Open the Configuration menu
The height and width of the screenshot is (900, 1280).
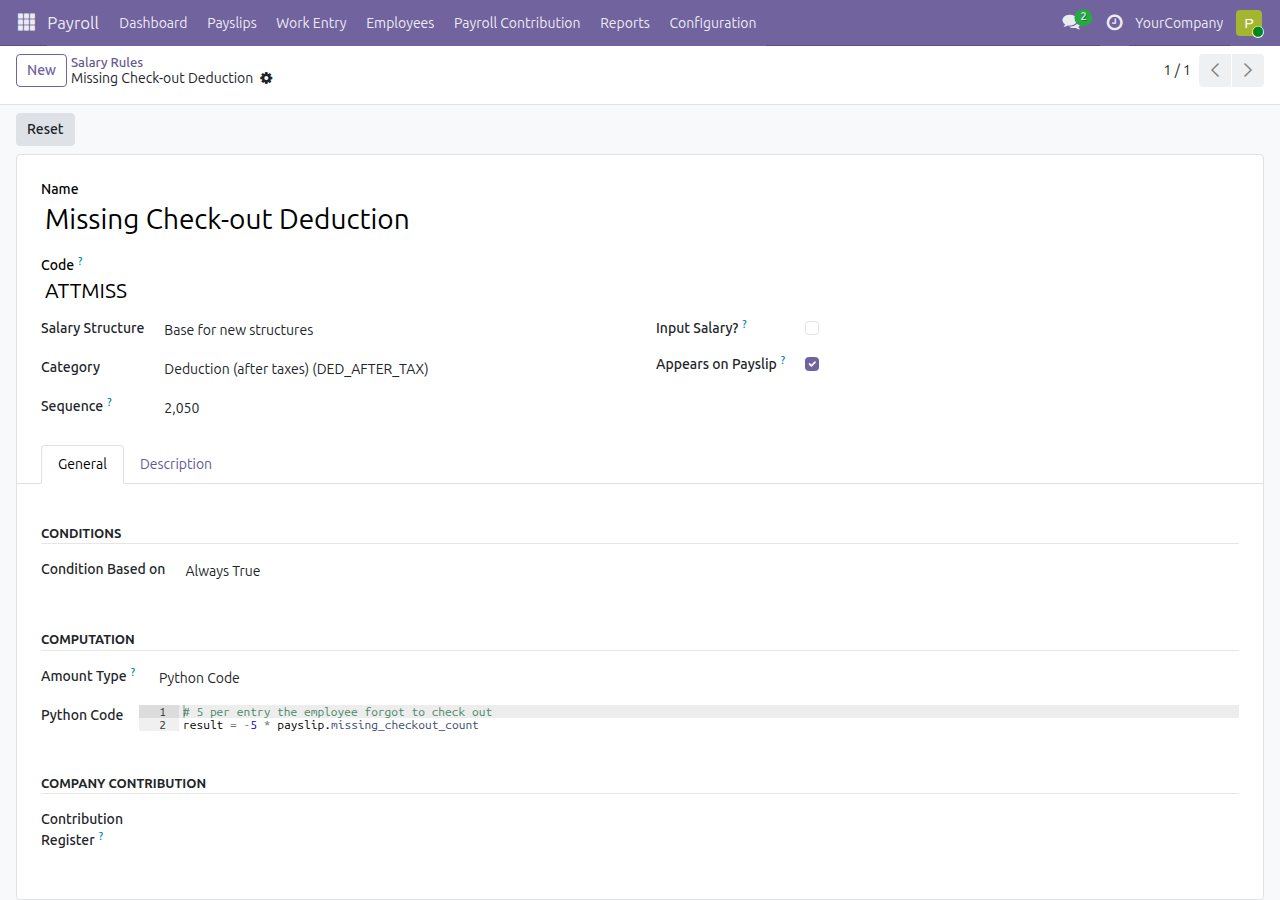coord(713,22)
